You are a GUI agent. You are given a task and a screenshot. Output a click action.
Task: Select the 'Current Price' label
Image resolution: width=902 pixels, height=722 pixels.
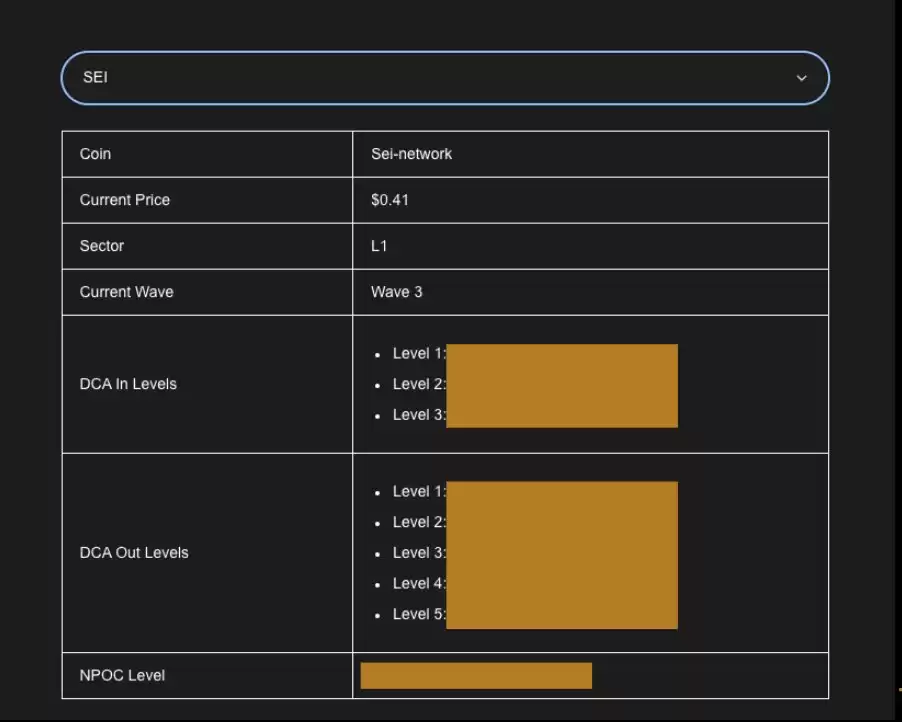(x=125, y=200)
